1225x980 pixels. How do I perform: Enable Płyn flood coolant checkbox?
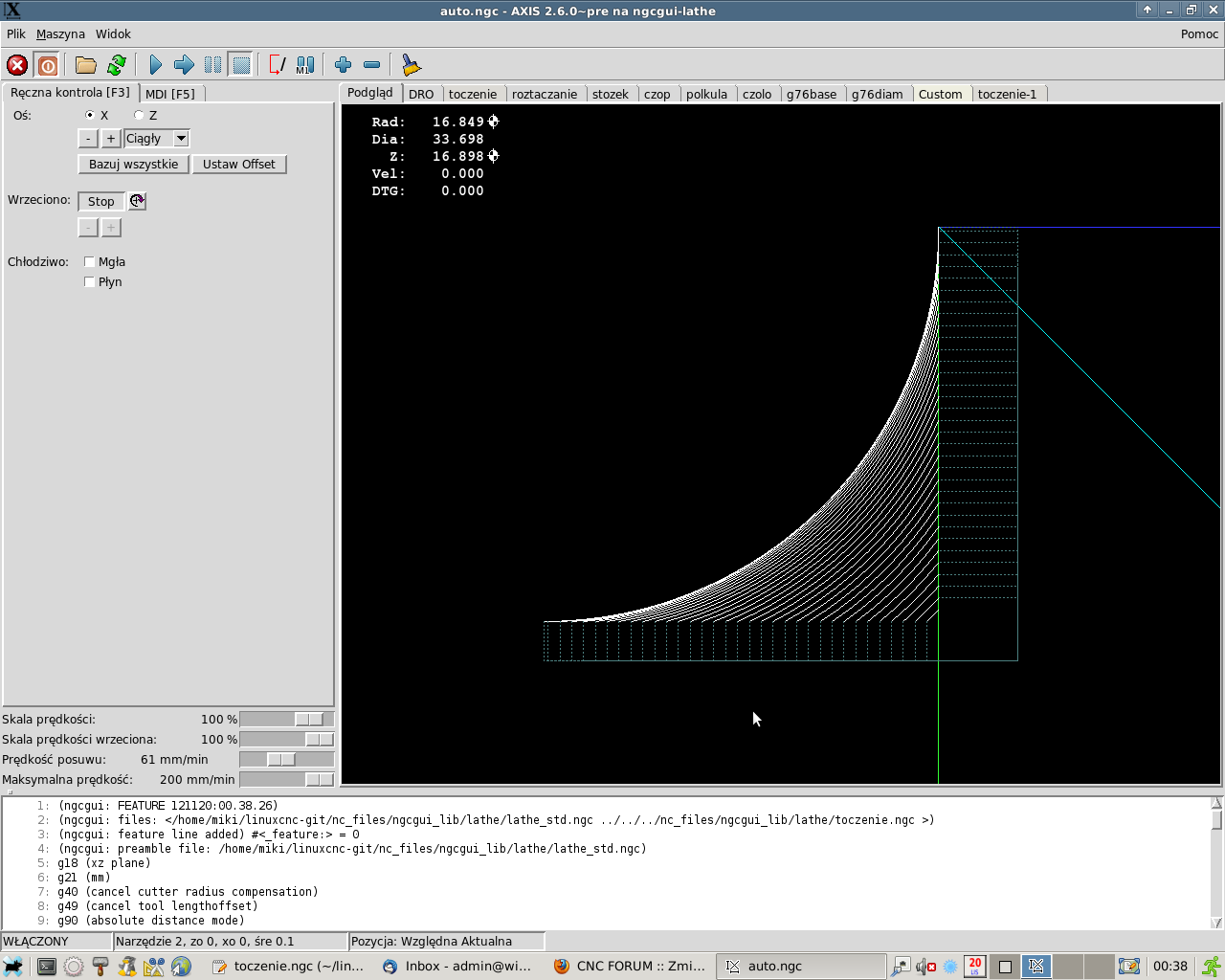89,281
